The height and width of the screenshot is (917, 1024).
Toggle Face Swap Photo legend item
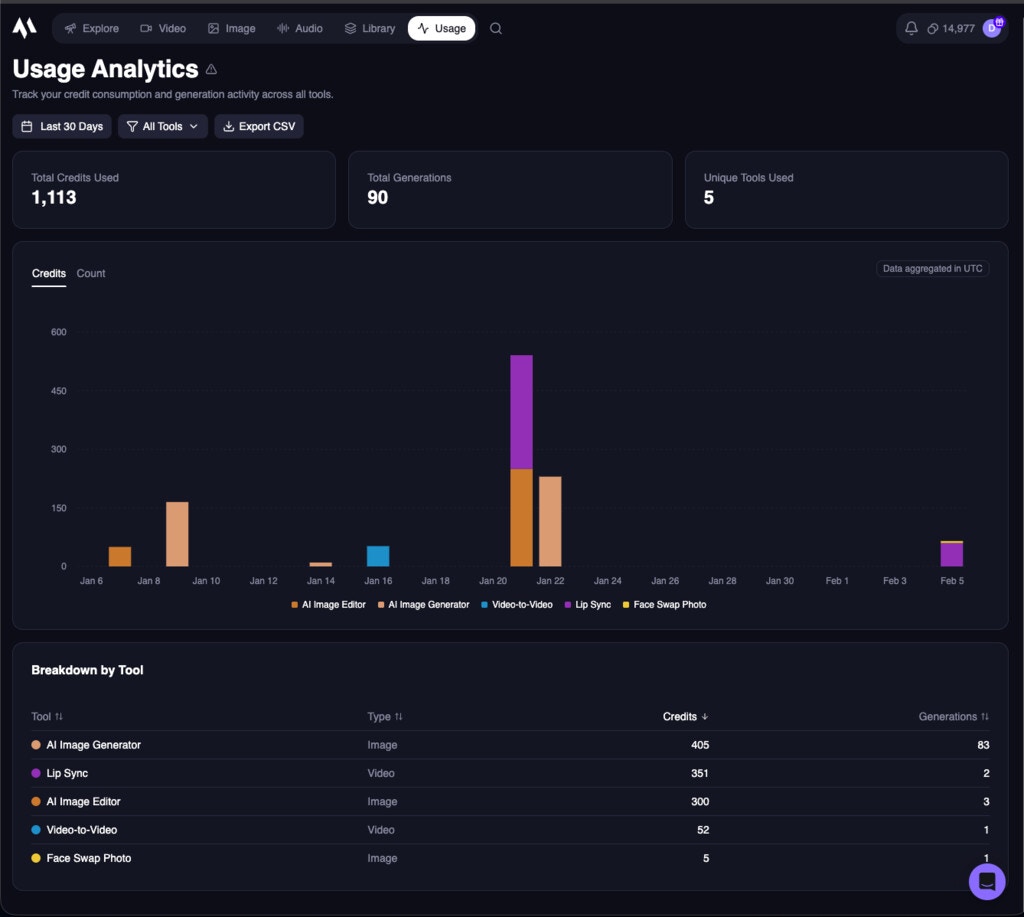tap(664, 604)
